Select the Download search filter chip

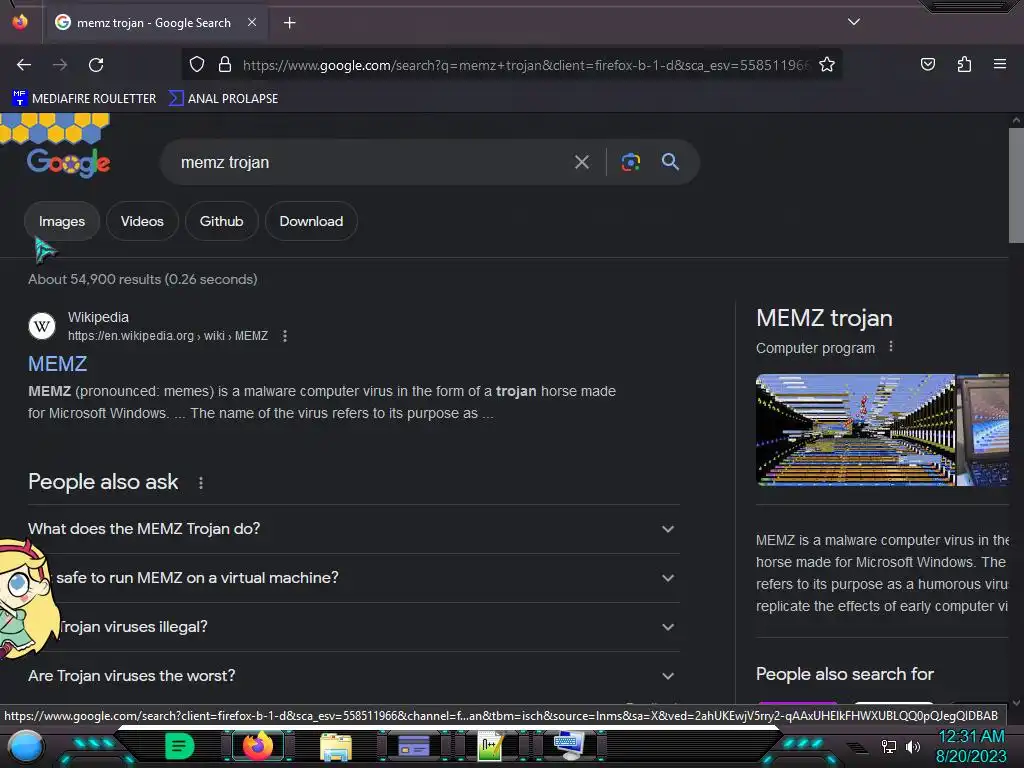pos(311,221)
